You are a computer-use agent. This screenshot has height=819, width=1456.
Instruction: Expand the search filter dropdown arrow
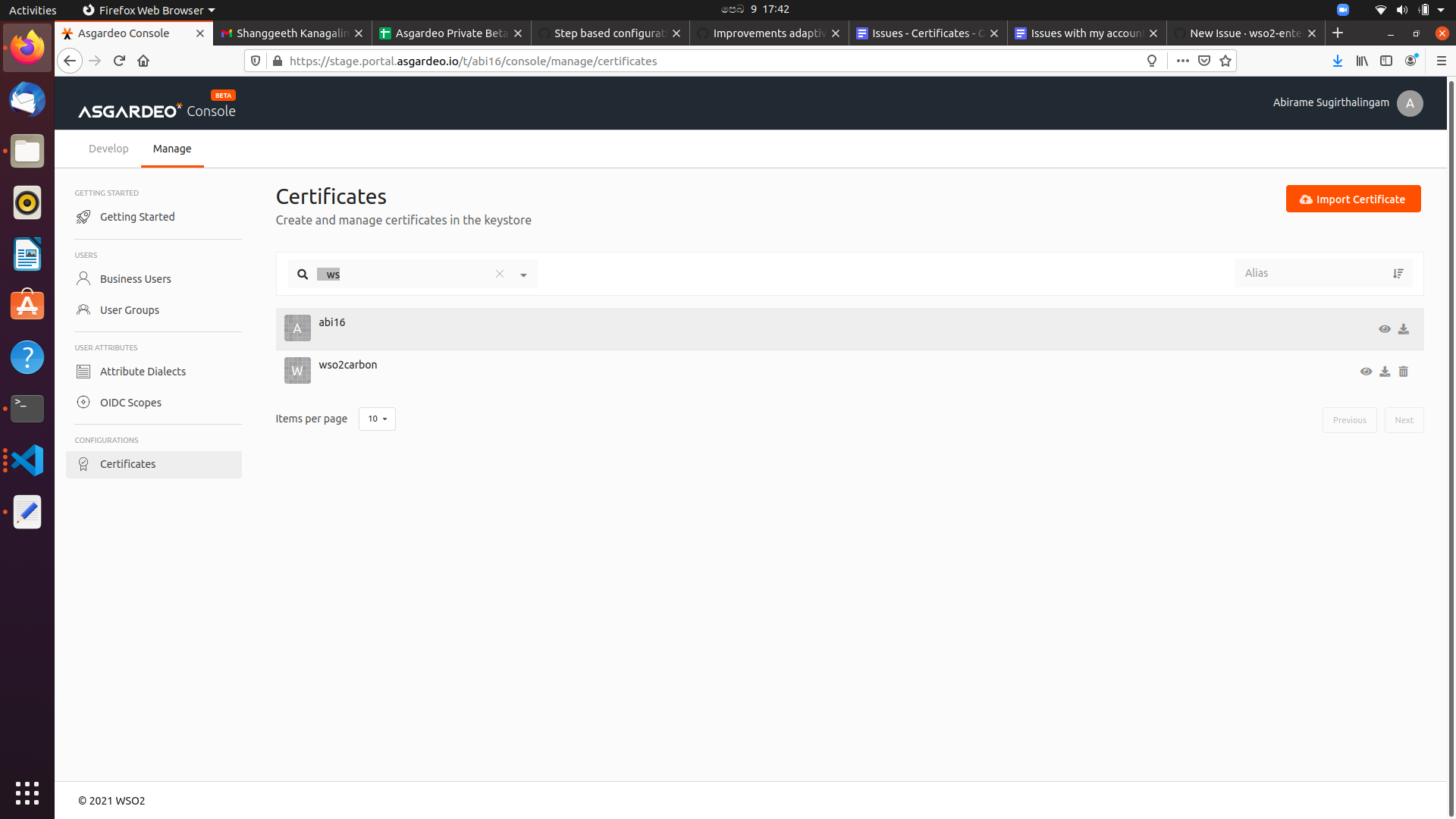pos(523,275)
